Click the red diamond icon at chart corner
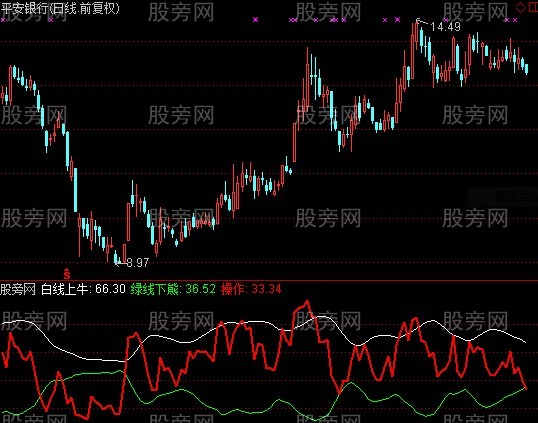The image size is (538, 423). pos(521,7)
